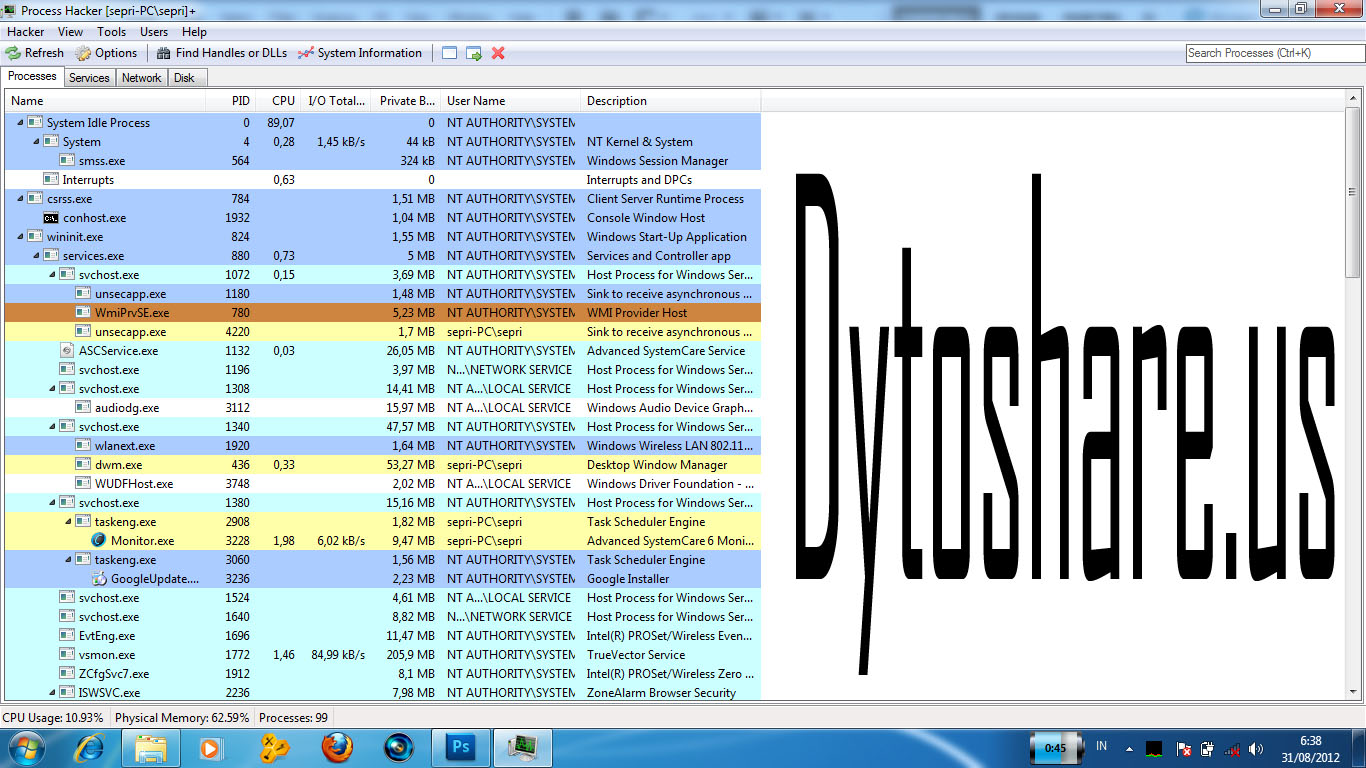Switch to the Network tab
This screenshot has width=1366, height=768.
(x=141, y=78)
